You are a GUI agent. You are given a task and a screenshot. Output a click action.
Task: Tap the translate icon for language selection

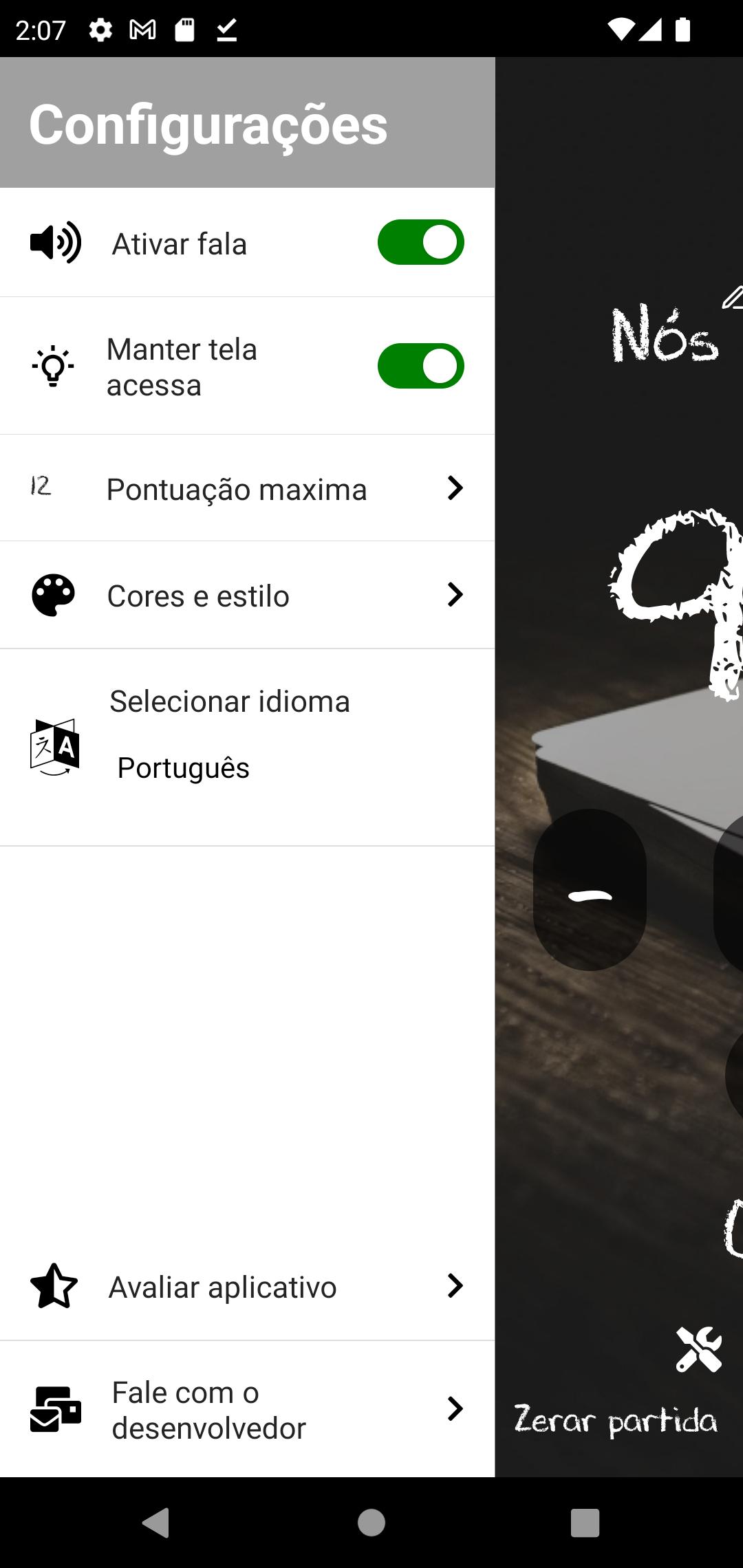point(55,748)
